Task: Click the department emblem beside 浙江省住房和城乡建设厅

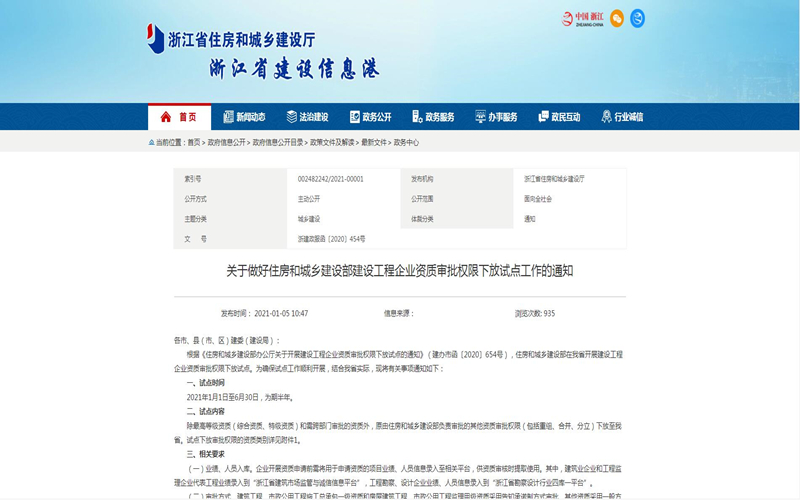Action: (x=155, y=39)
